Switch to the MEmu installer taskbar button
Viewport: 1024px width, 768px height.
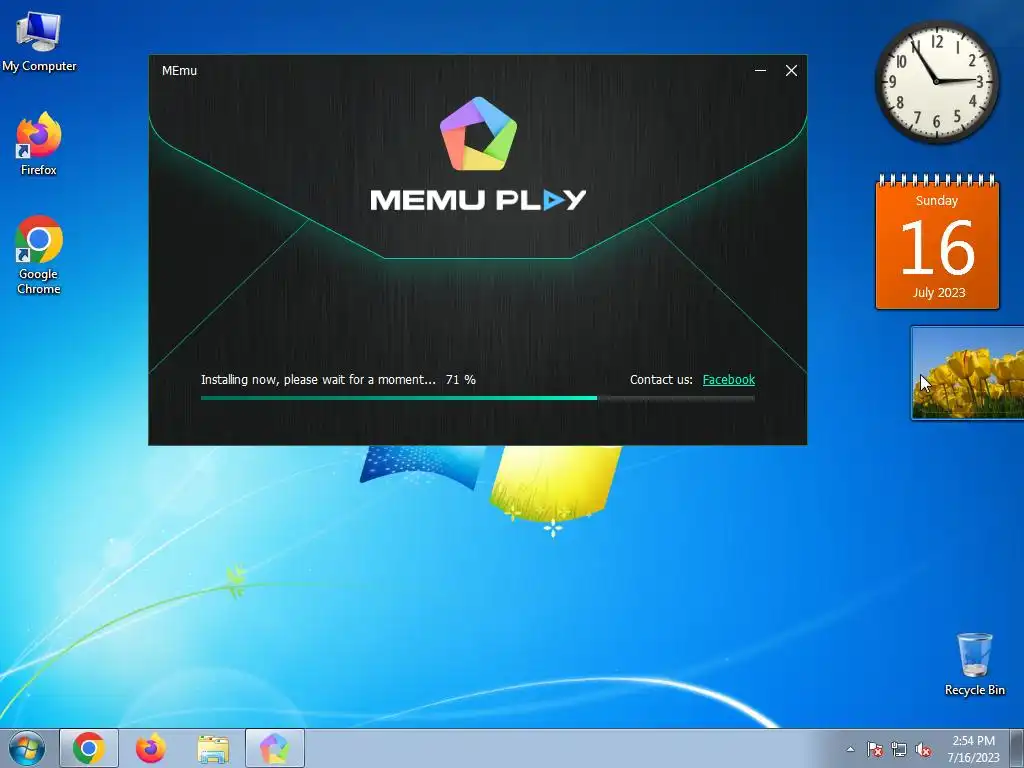[275, 748]
